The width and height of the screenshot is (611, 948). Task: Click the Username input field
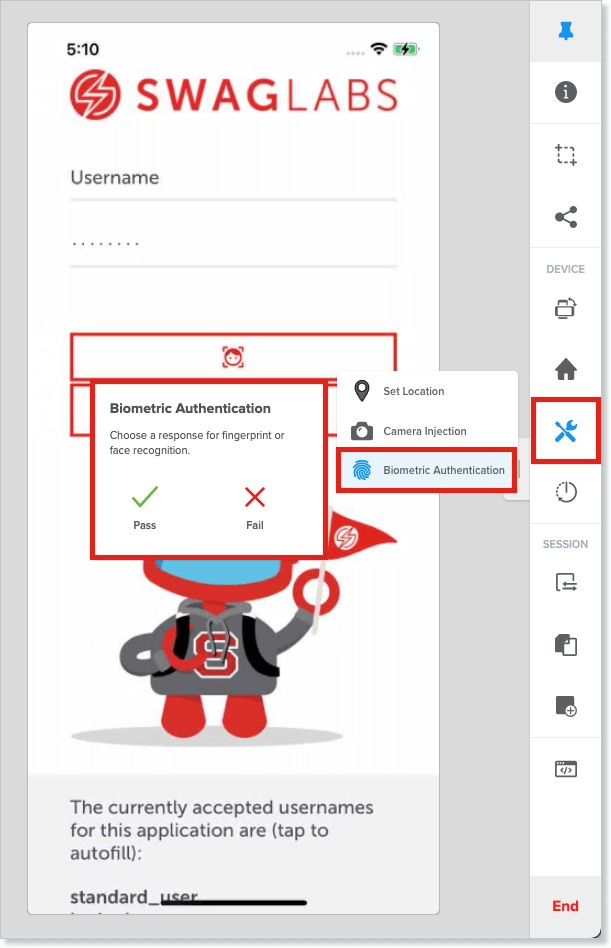[x=233, y=178]
